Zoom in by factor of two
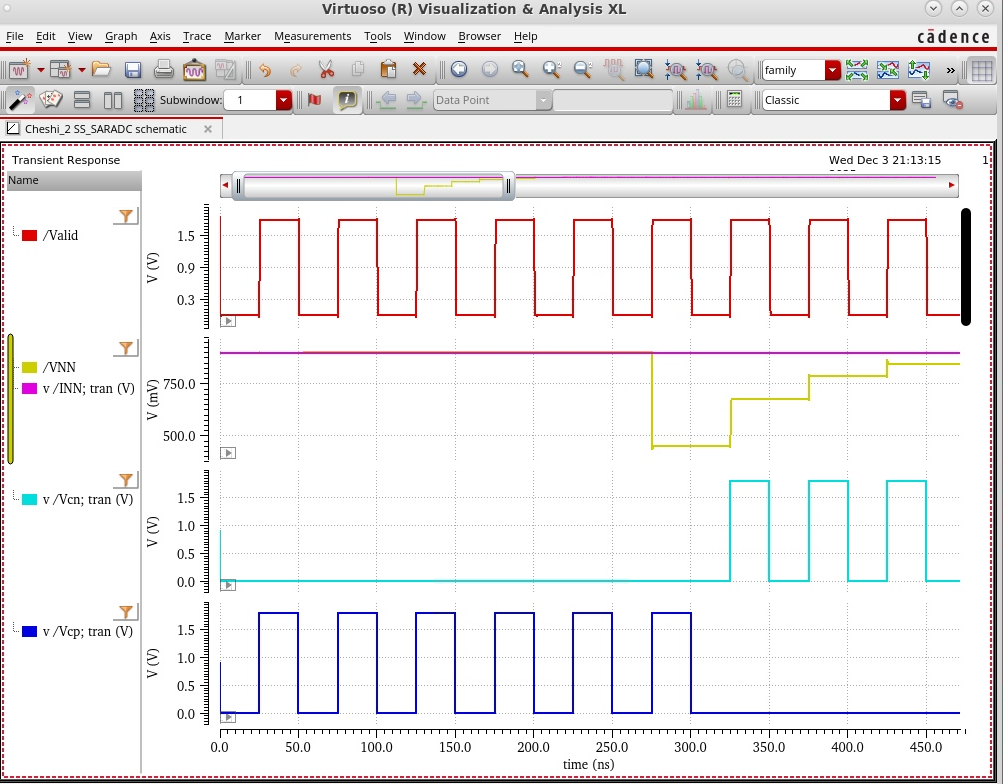Viewport: 1003px width, 784px height. pyautogui.click(x=551, y=69)
